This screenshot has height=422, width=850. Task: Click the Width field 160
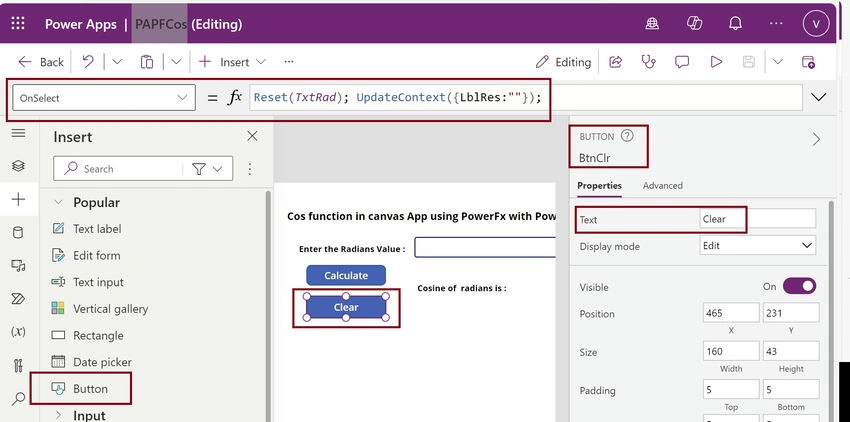tap(731, 351)
